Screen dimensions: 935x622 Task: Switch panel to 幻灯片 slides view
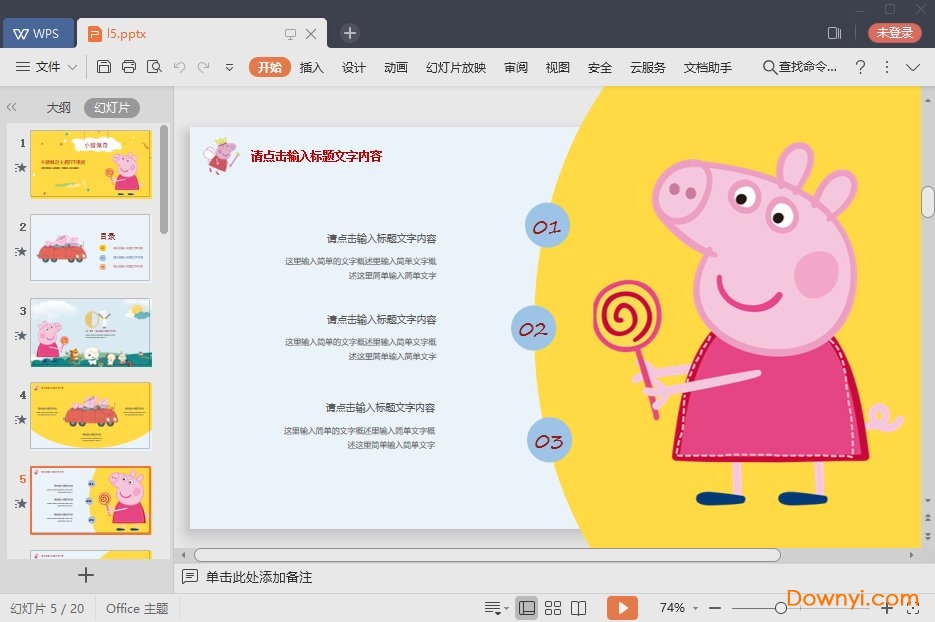tap(111, 108)
